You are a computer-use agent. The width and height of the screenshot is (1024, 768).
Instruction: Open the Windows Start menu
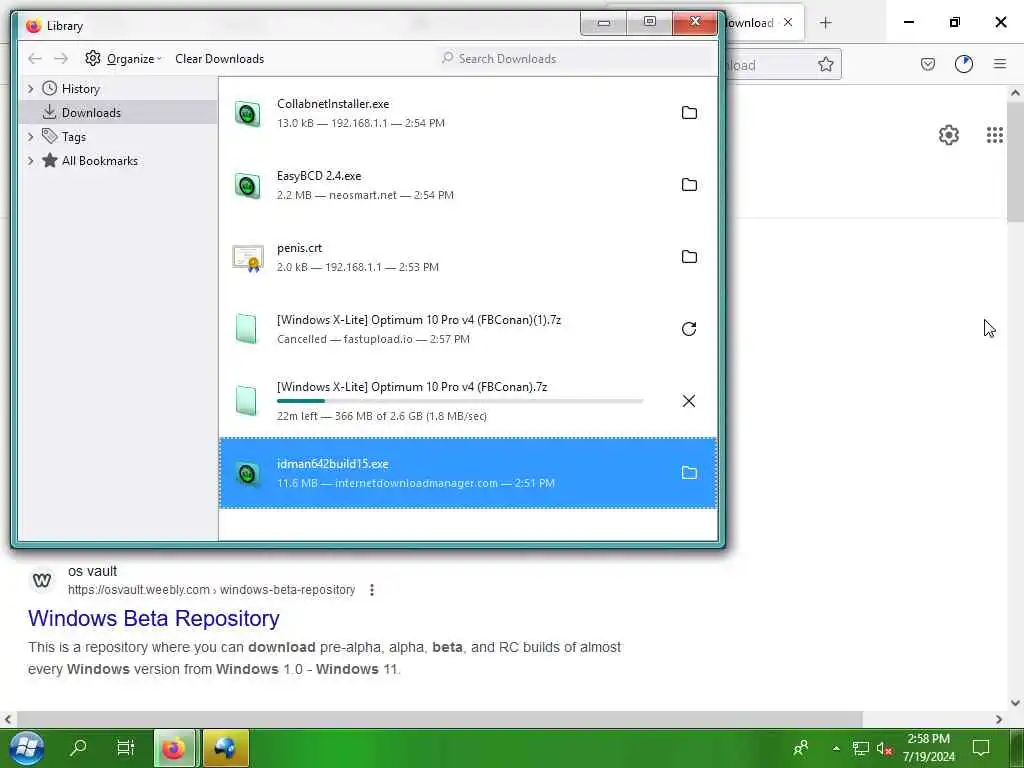[26, 748]
